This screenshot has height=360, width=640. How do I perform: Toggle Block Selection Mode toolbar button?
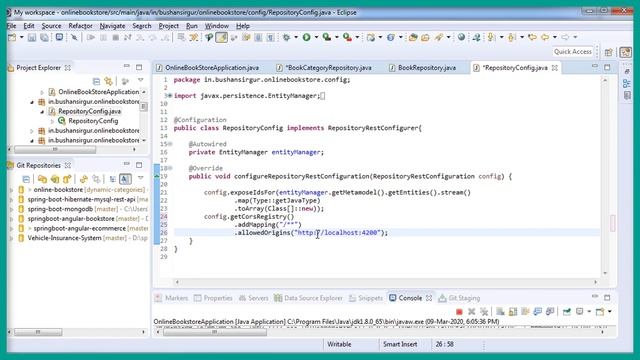(258, 38)
